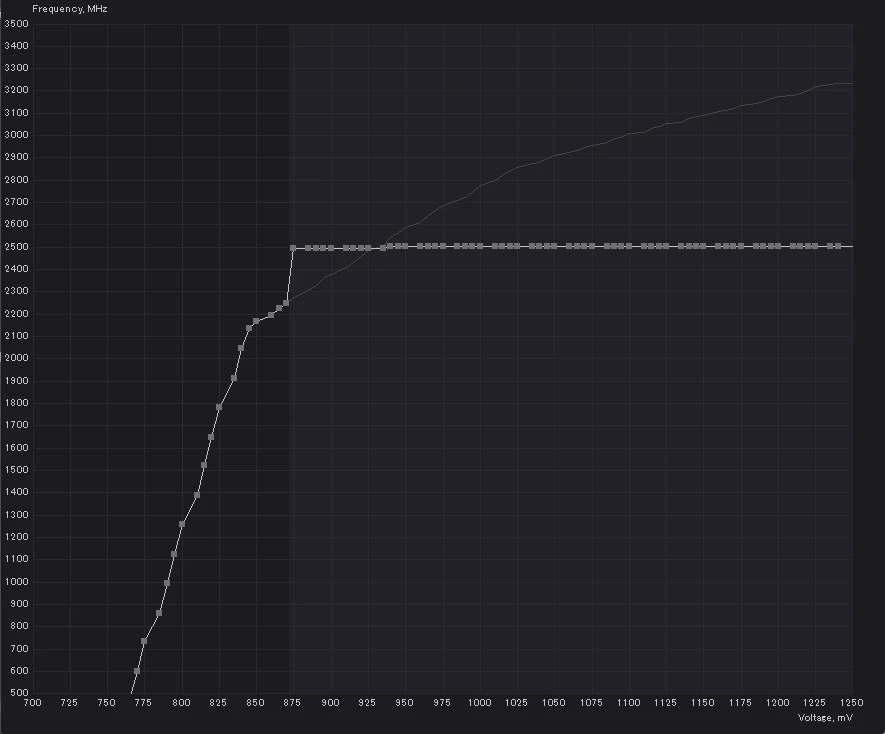Select the curve point at 875 mV, 2500 MHz
Screen dimensions: 885x734
[293, 248]
